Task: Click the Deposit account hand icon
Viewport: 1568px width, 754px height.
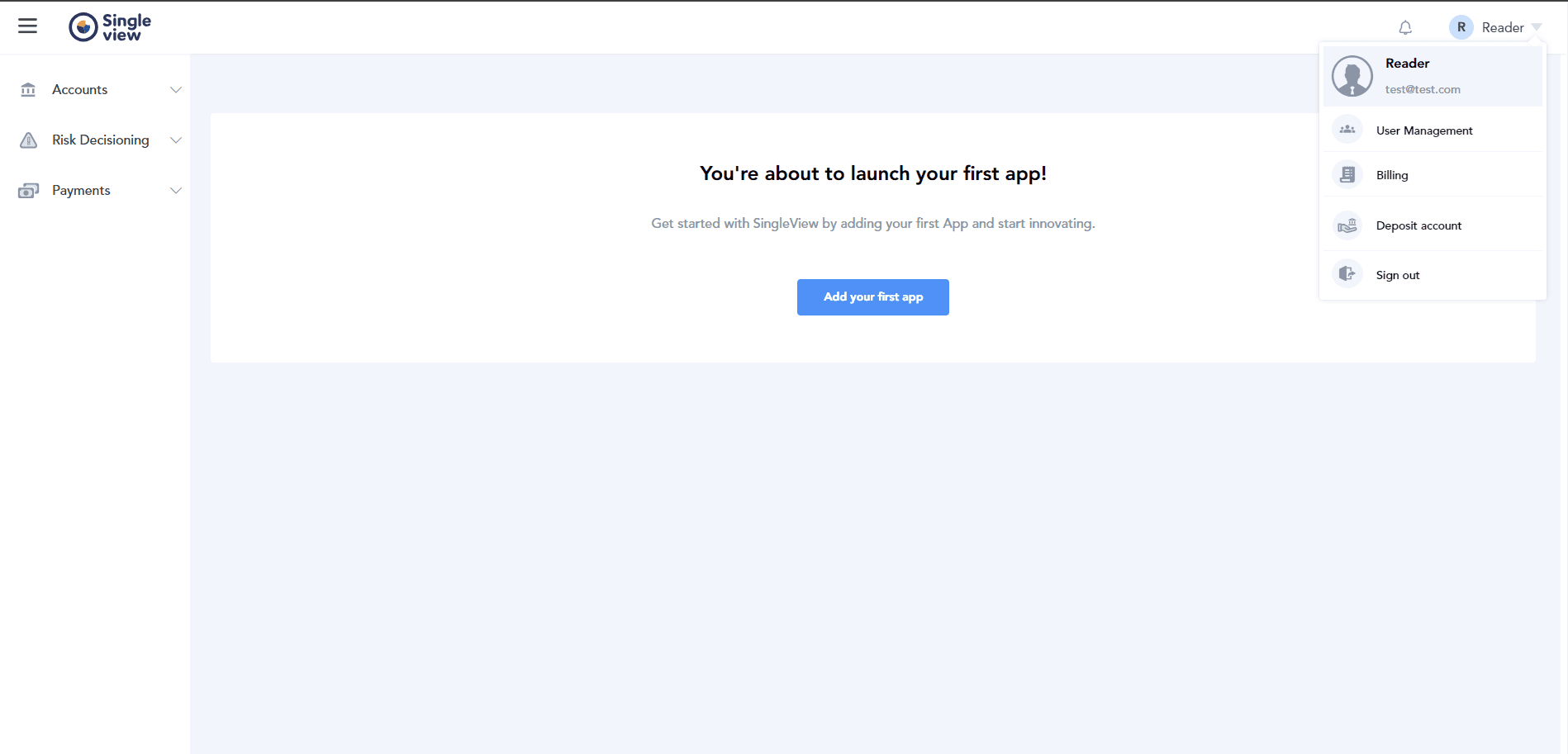Action: [x=1347, y=225]
